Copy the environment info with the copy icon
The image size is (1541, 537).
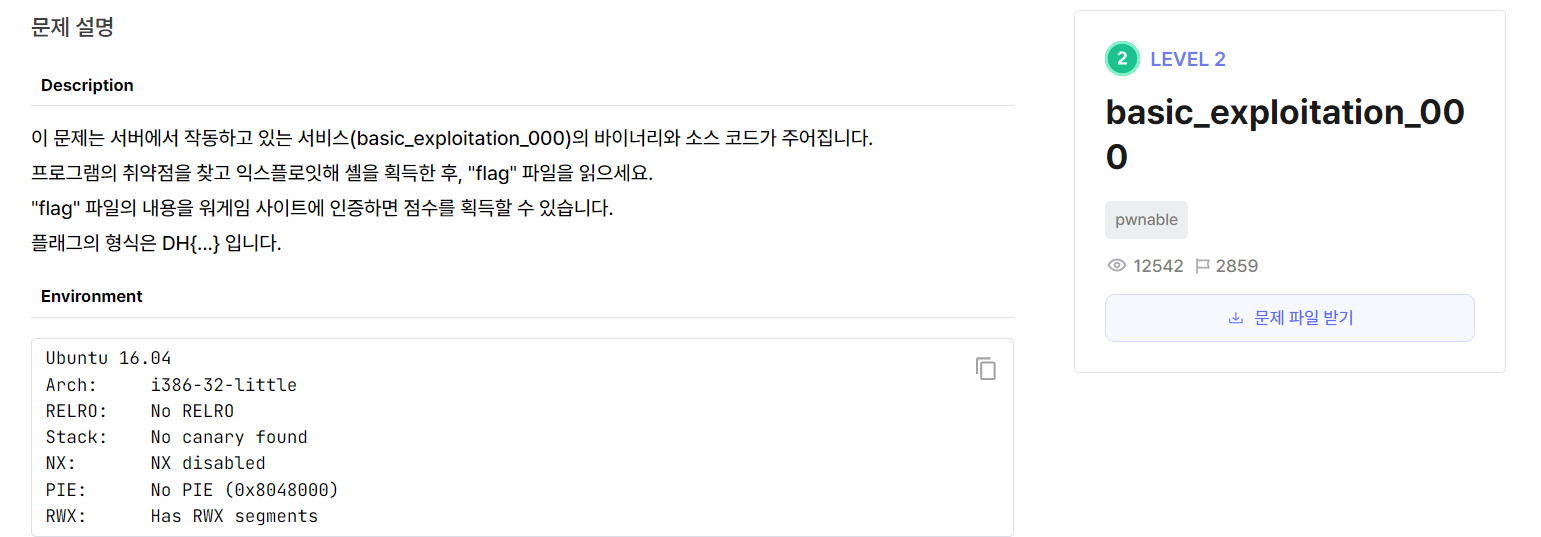point(986,368)
